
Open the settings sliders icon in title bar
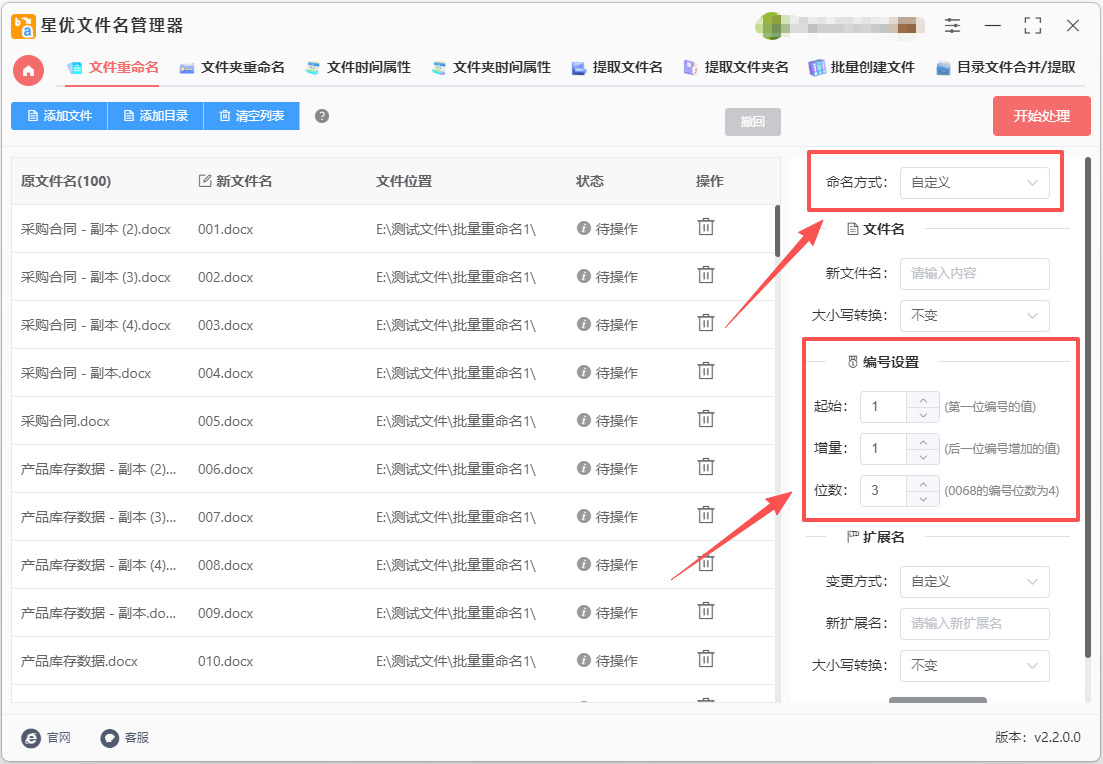point(952,26)
